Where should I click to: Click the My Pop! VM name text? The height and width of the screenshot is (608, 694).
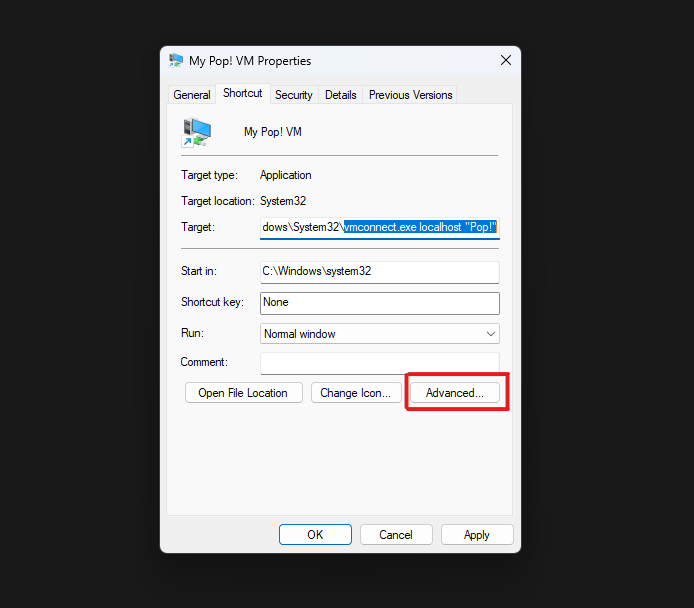click(x=273, y=132)
